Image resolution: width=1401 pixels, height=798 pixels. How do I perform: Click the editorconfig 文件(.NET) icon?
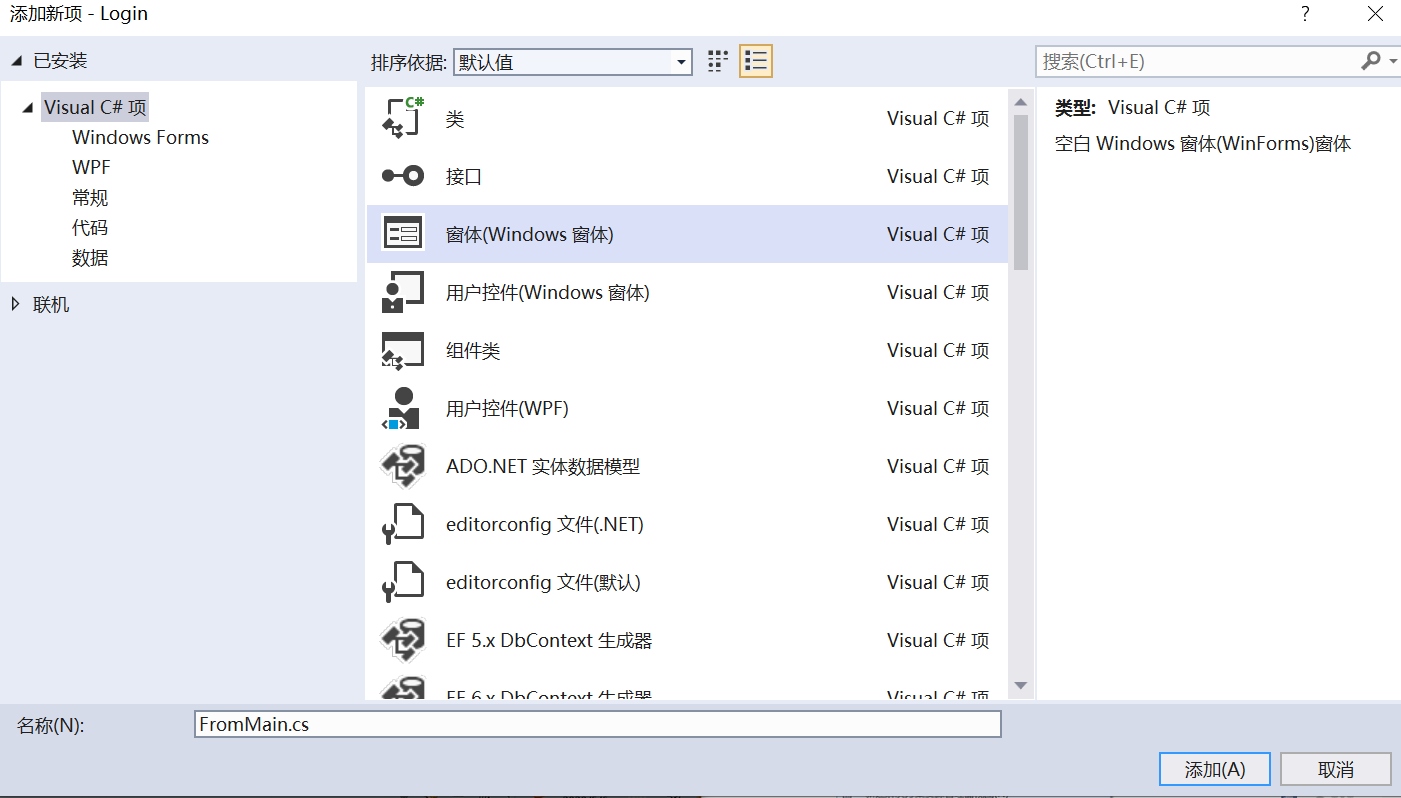(x=404, y=524)
